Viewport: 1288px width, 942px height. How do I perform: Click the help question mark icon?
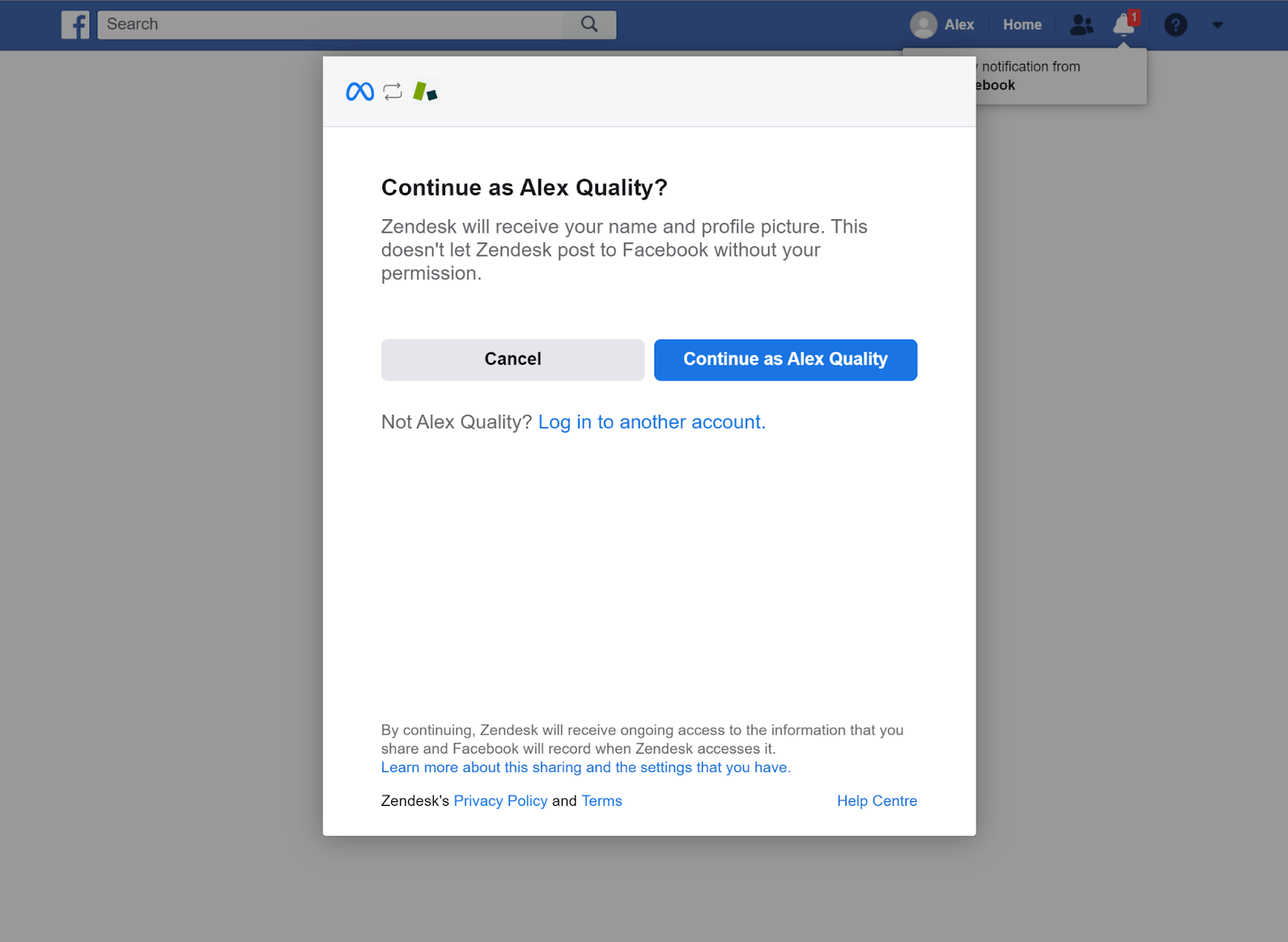click(x=1175, y=25)
